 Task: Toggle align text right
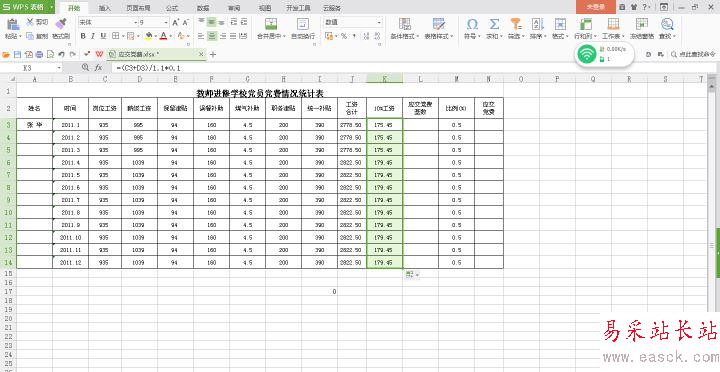[x=223, y=36]
